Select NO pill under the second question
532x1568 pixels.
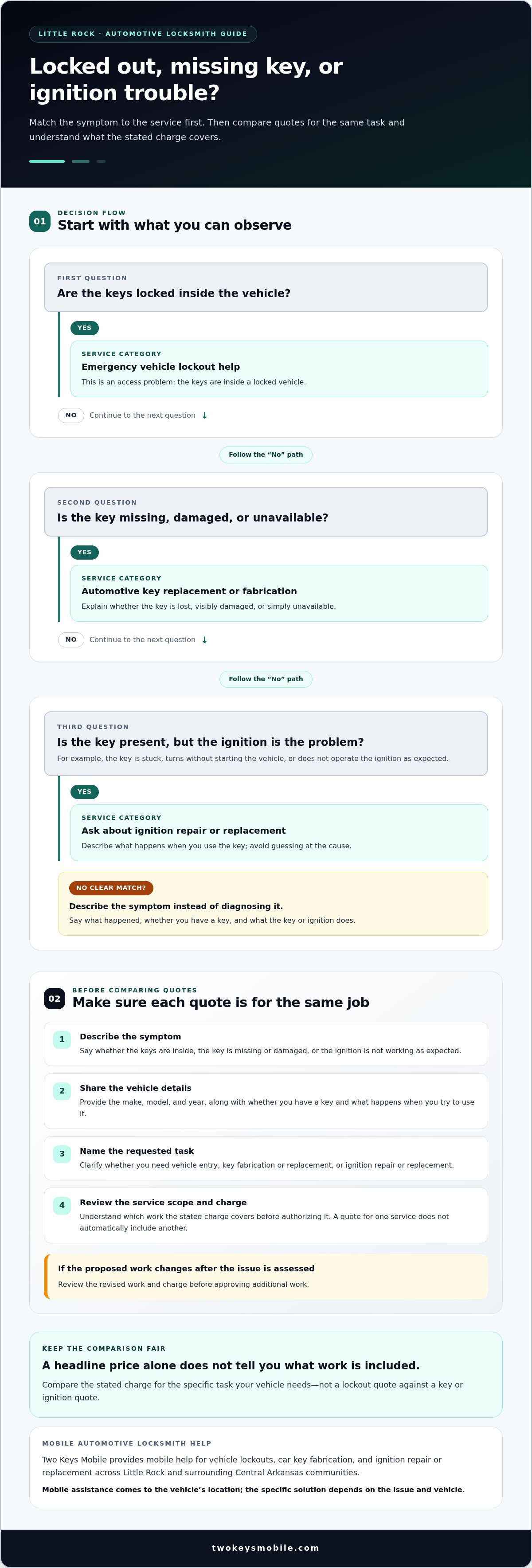pyautogui.click(x=71, y=640)
